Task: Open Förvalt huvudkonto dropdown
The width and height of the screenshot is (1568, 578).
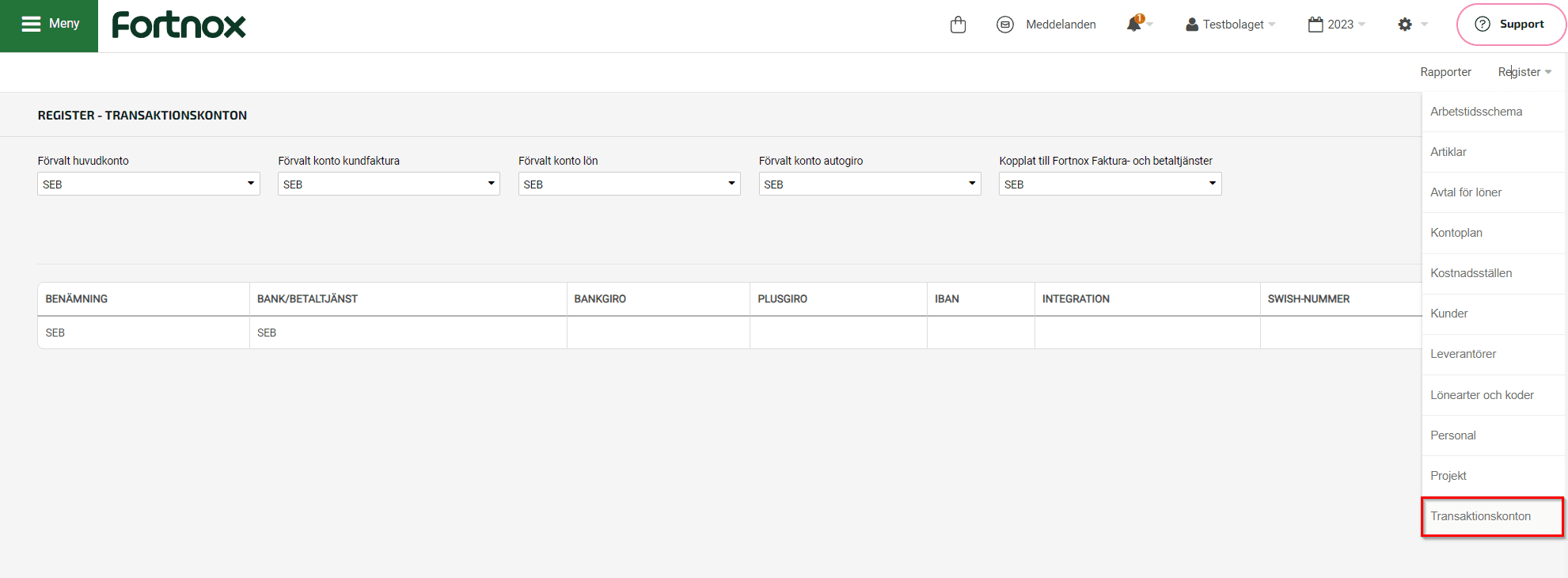Action: pyautogui.click(x=149, y=184)
